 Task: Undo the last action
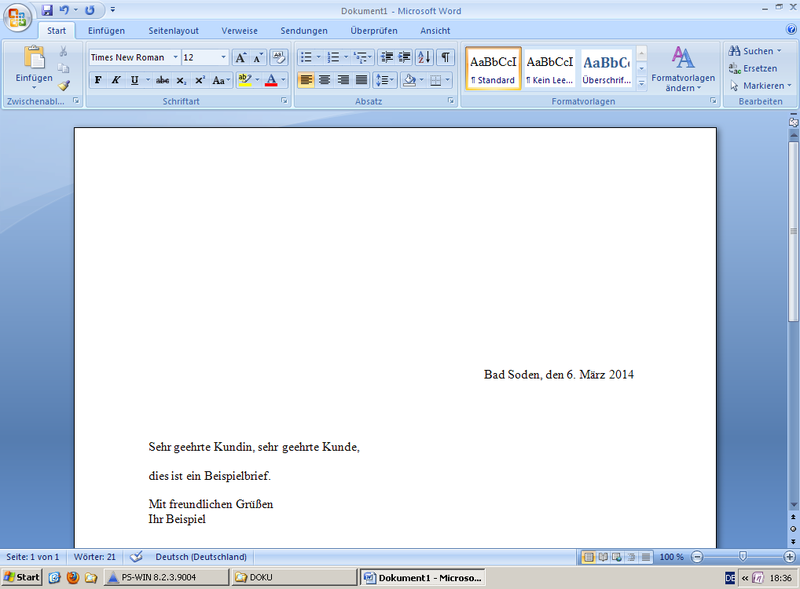(x=64, y=10)
